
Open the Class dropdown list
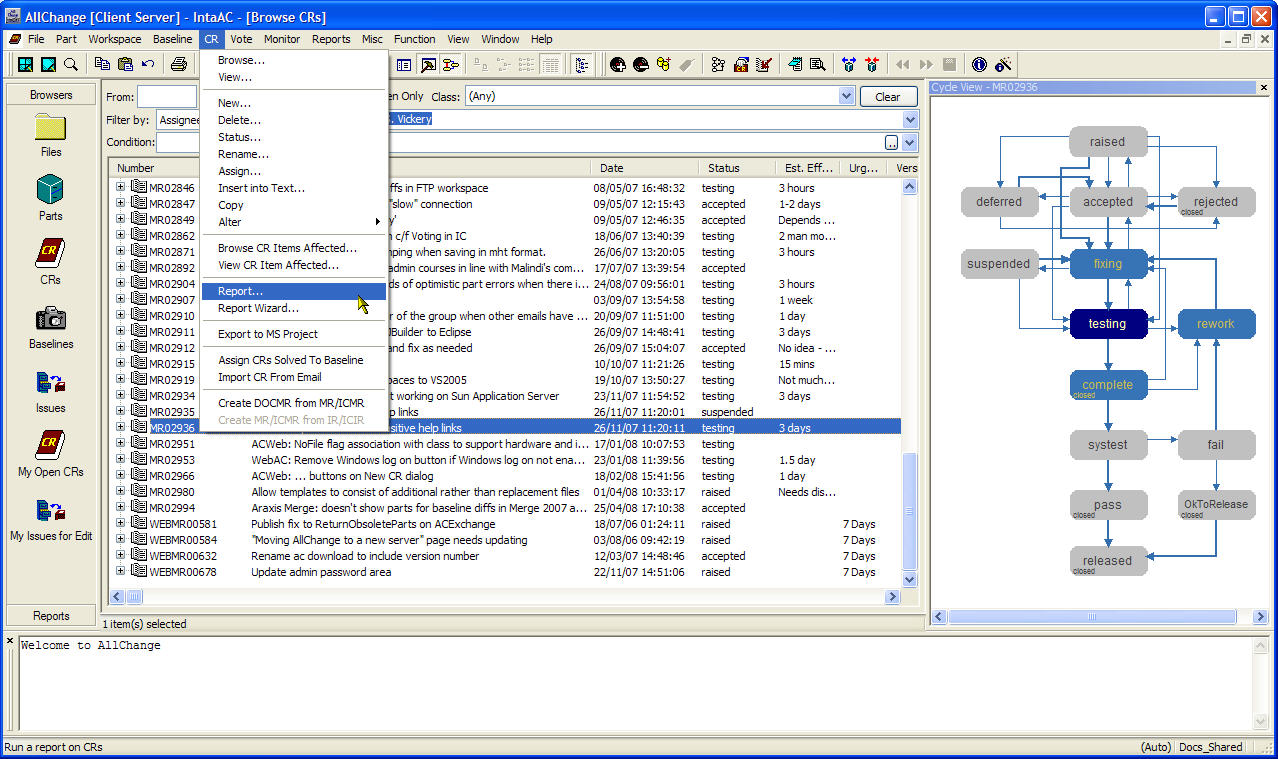point(846,97)
